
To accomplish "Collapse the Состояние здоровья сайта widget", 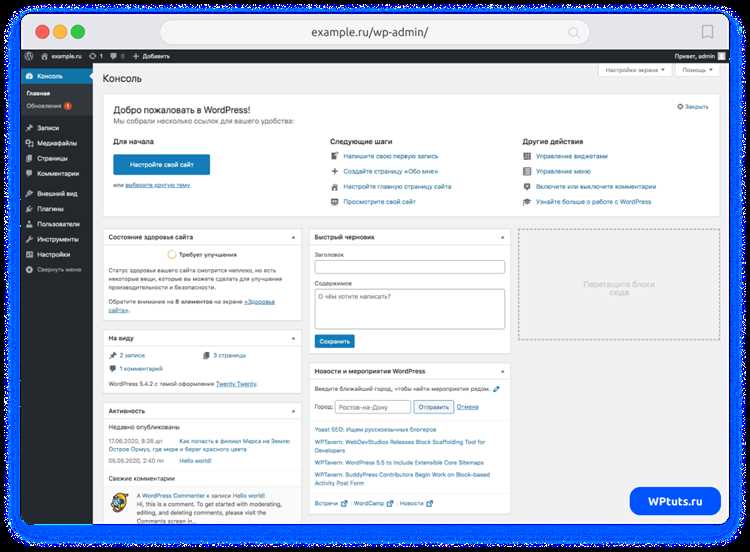I will point(294,237).
